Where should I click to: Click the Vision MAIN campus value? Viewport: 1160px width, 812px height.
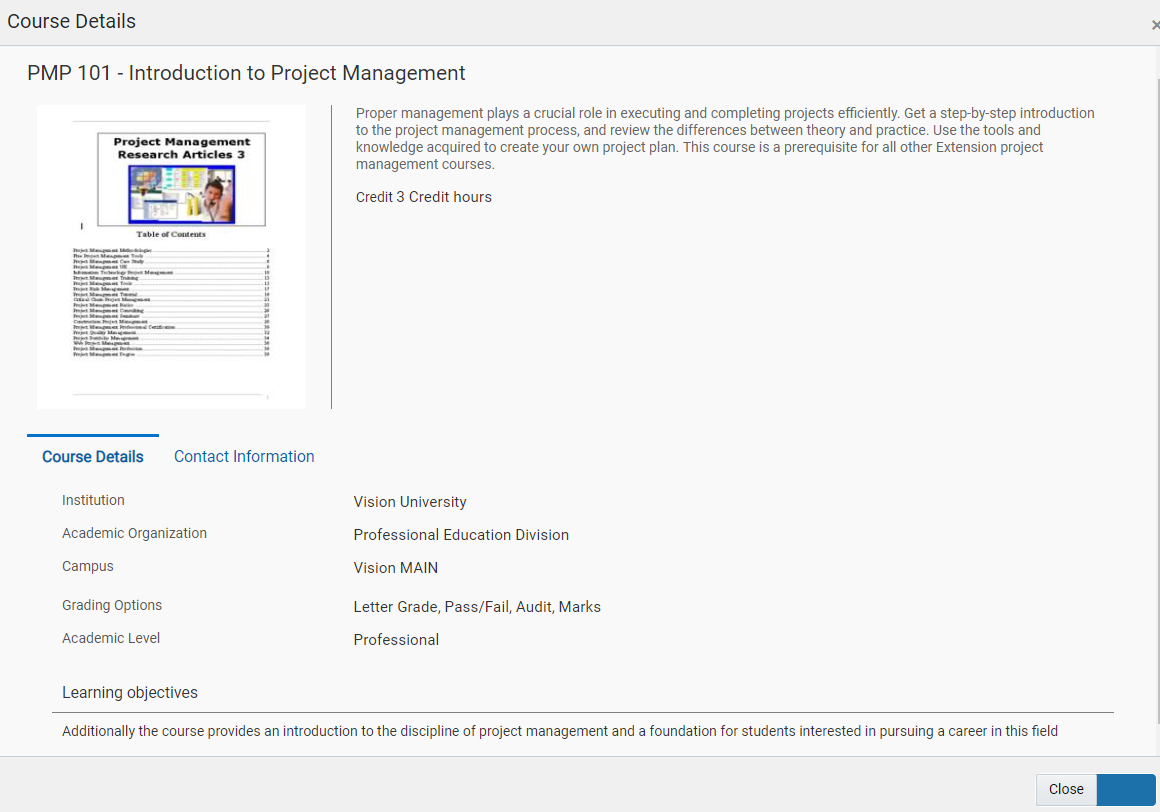coord(396,568)
